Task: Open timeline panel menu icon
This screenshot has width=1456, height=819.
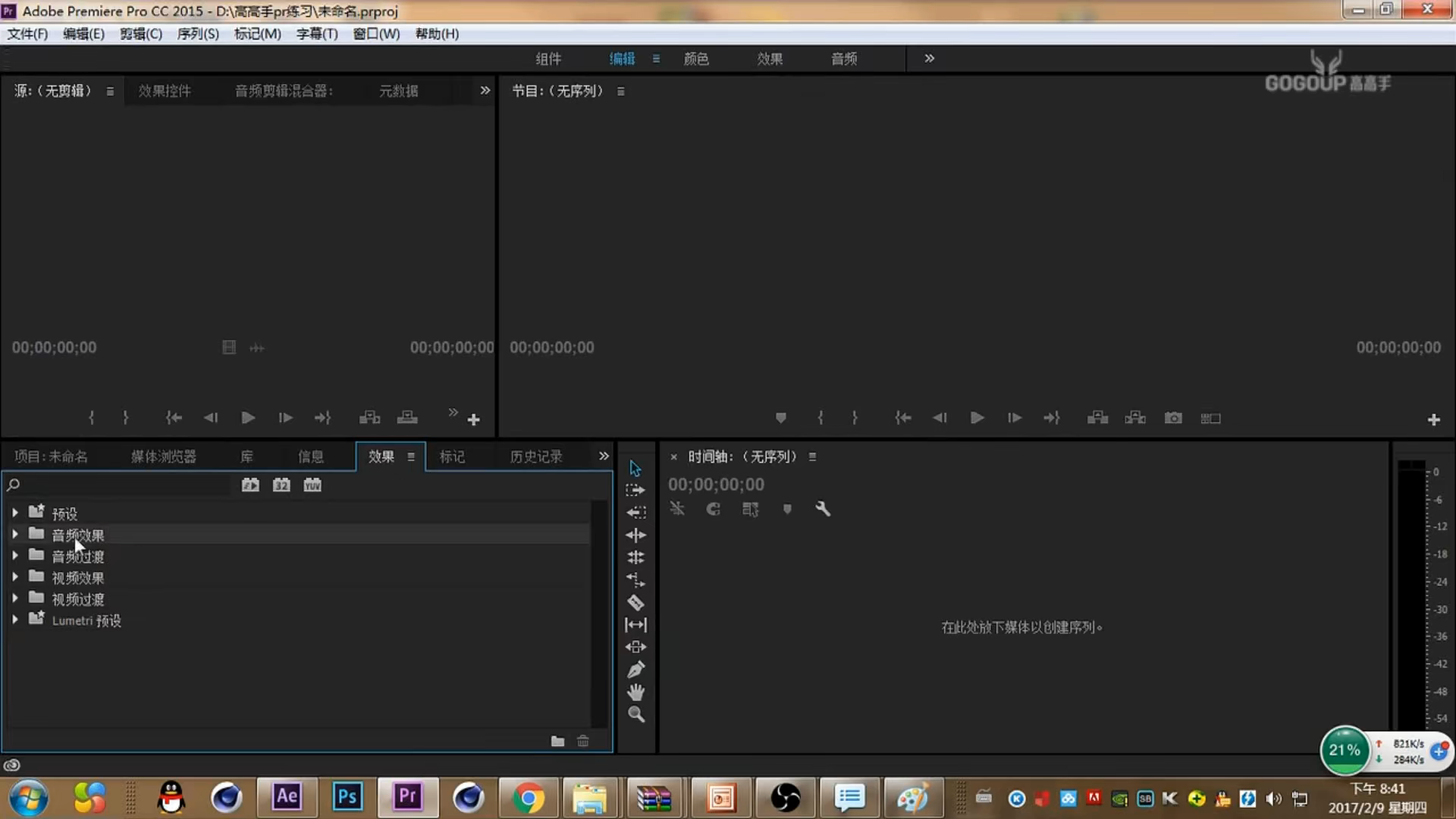Action: coord(812,457)
